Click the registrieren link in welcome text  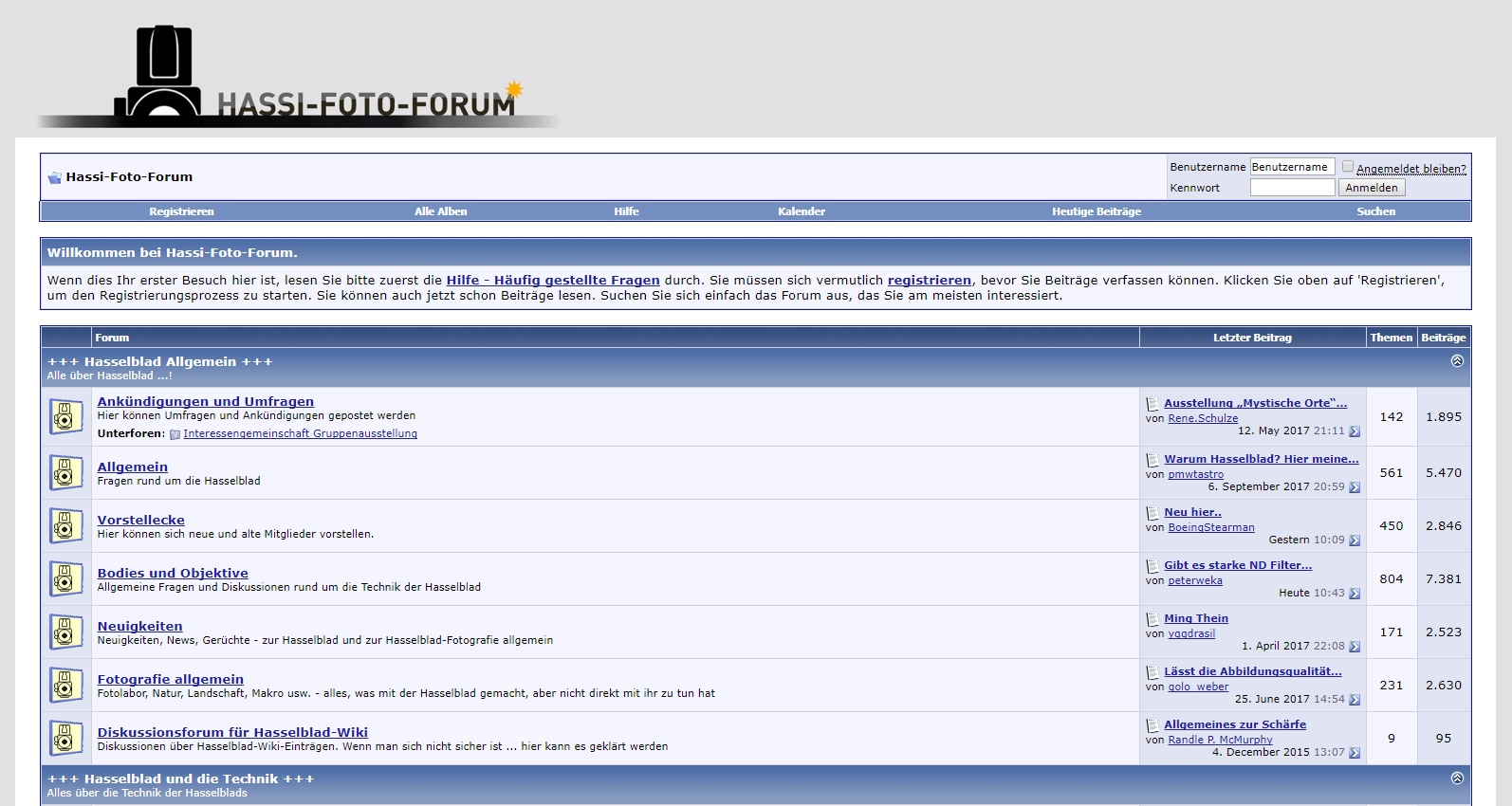point(930,281)
